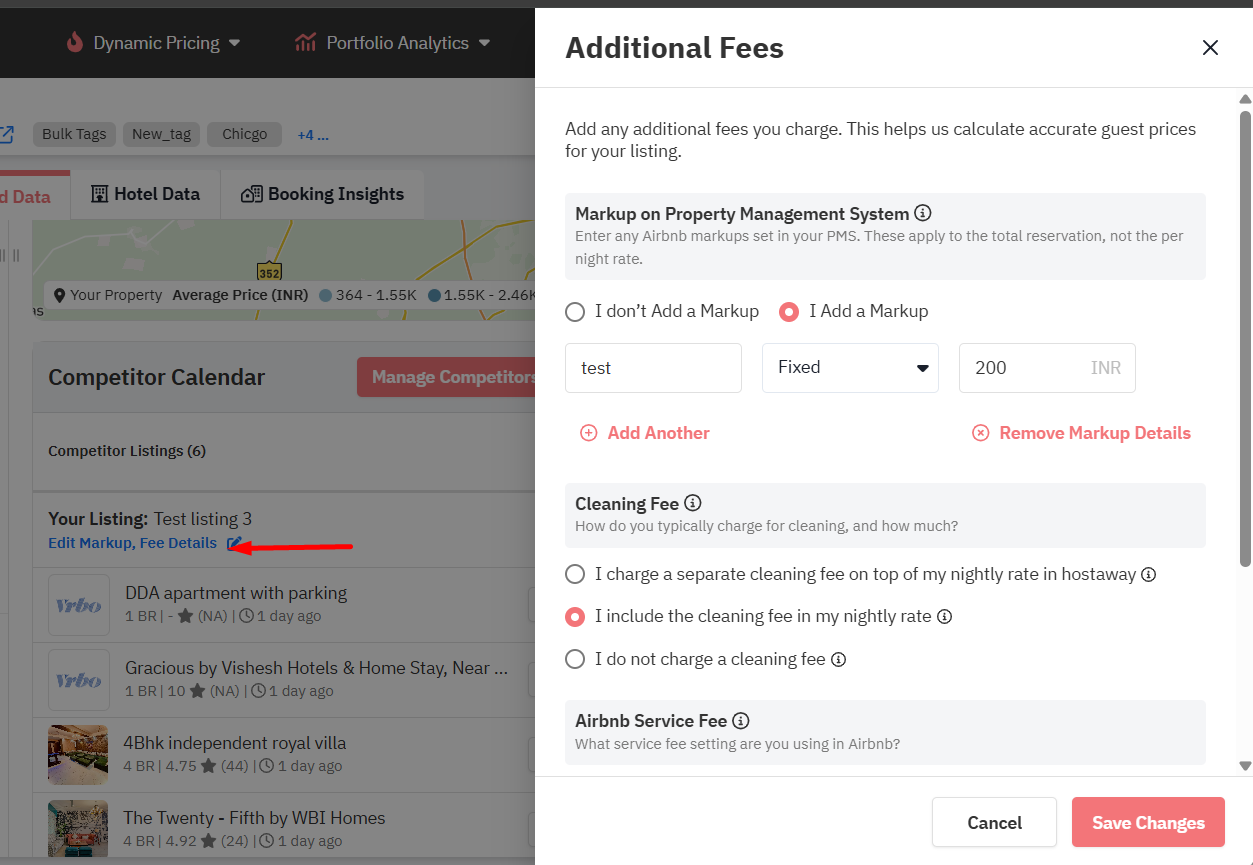Click the info icon next to Cleaning Fee
Viewport: 1253px width, 865px height.
pyautogui.click(x=693, y=503)
